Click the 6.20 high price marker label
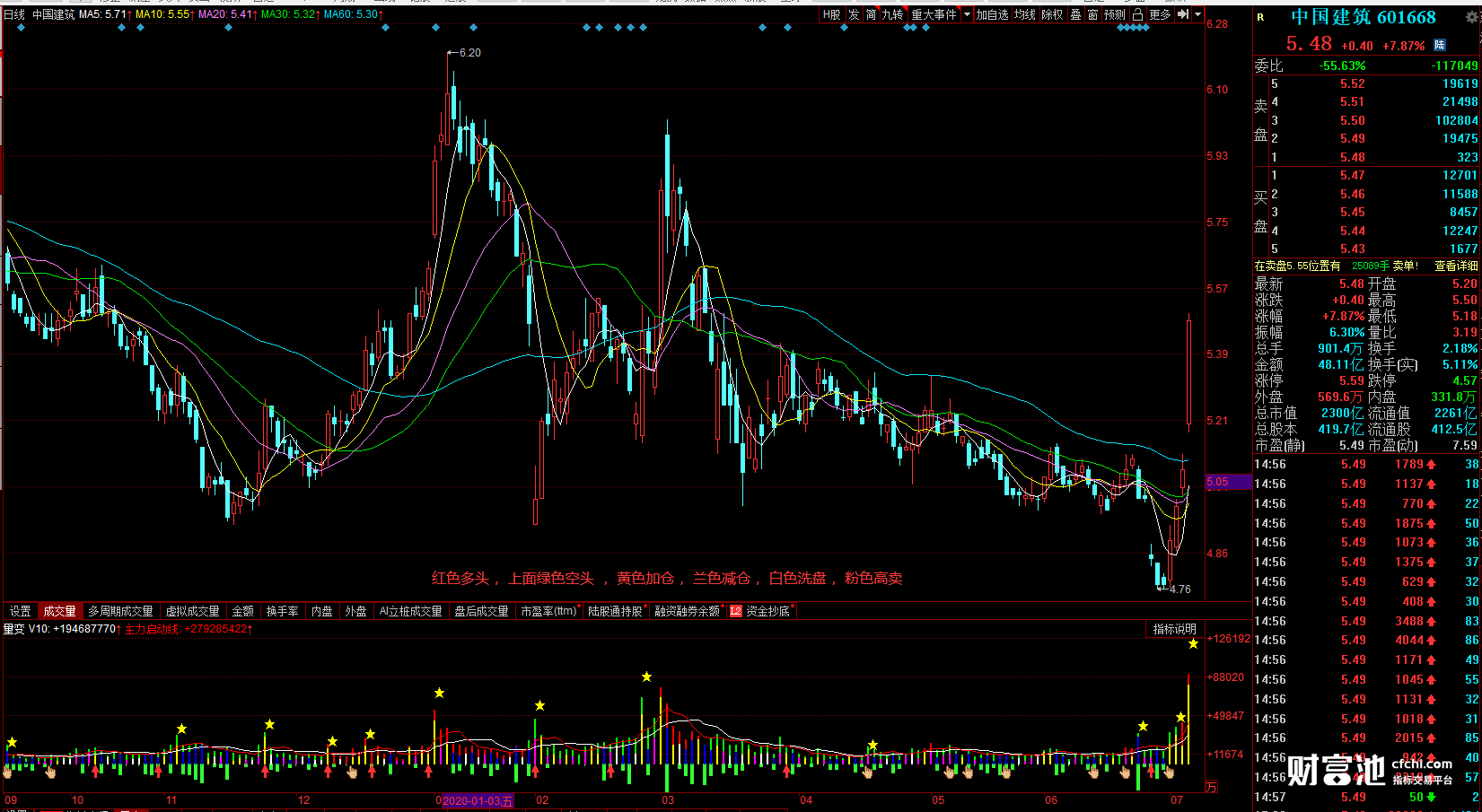The image size is (1482, 812). (x=469, y=53)
